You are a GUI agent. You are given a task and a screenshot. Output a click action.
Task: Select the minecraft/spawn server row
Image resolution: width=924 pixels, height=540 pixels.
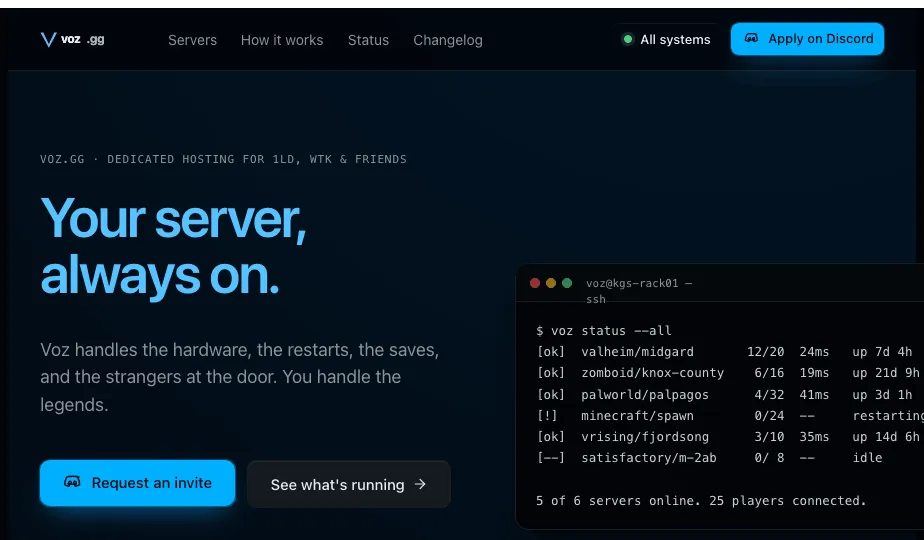[730, 416]
